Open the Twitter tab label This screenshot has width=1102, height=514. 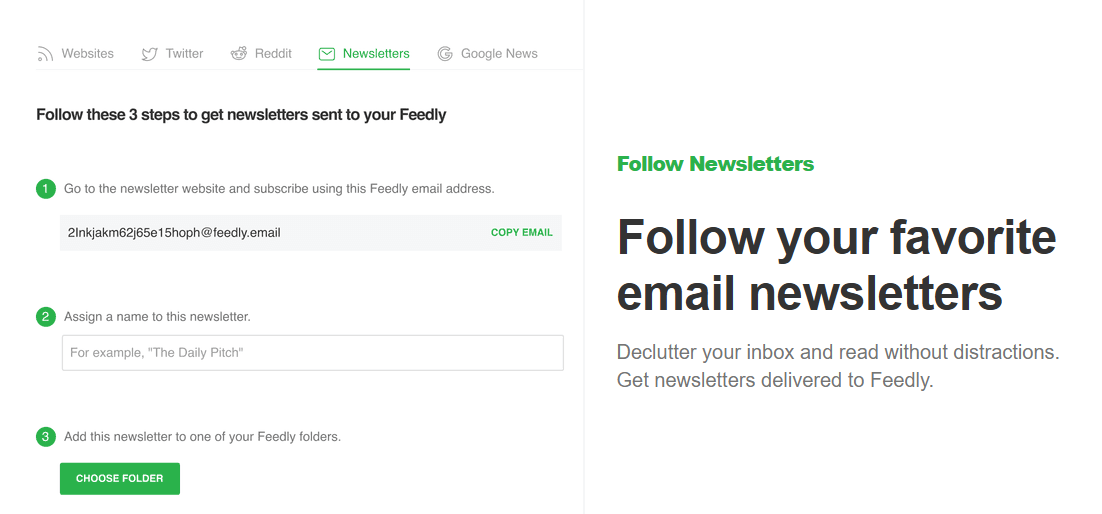point(184,54)
